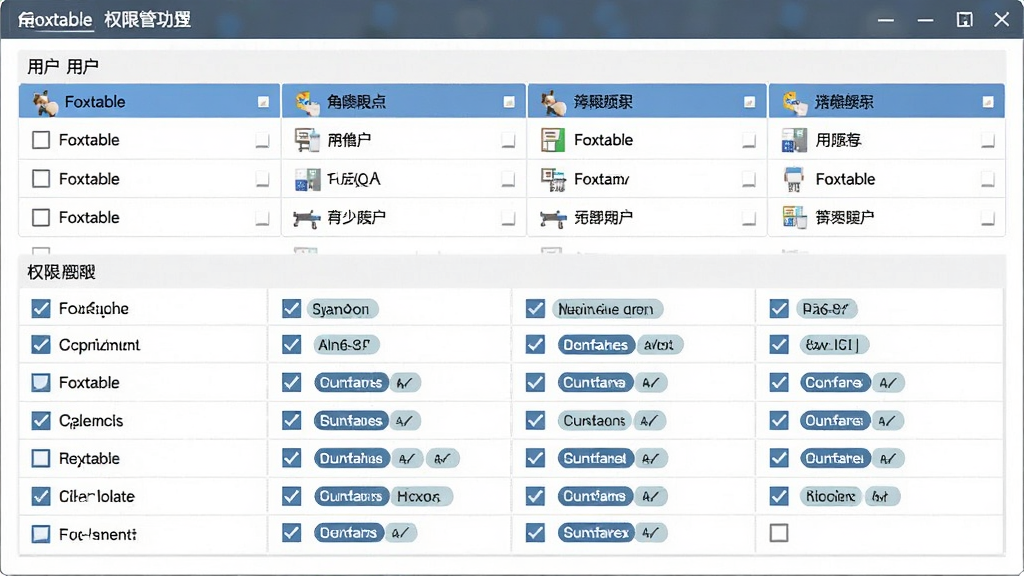The image size is (1024, 576).
Task: Click the Suntfanel tag
Action: 595,459
